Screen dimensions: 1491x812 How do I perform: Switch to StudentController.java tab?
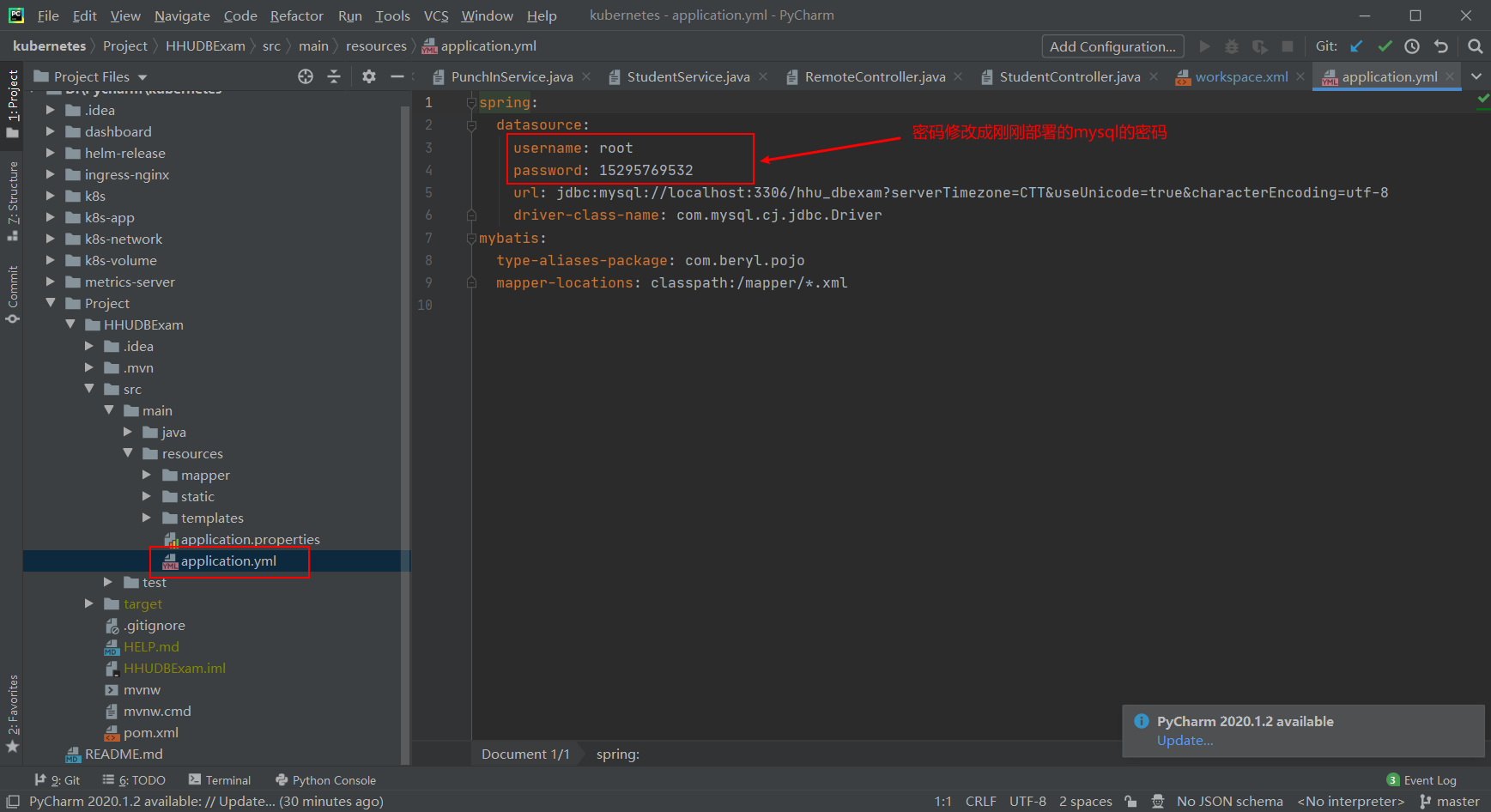[x=1069, y=76]
